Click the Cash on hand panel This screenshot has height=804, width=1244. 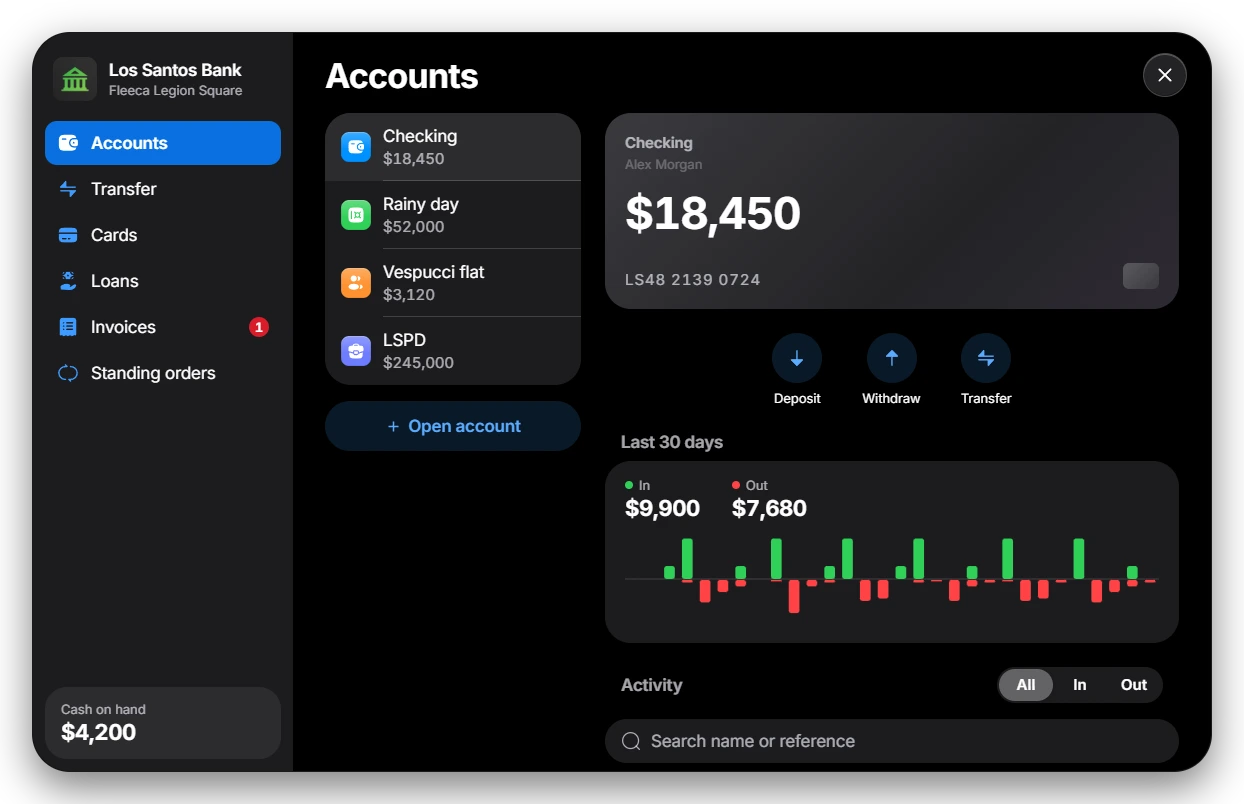pyautogui.click(x=163, y=723)
